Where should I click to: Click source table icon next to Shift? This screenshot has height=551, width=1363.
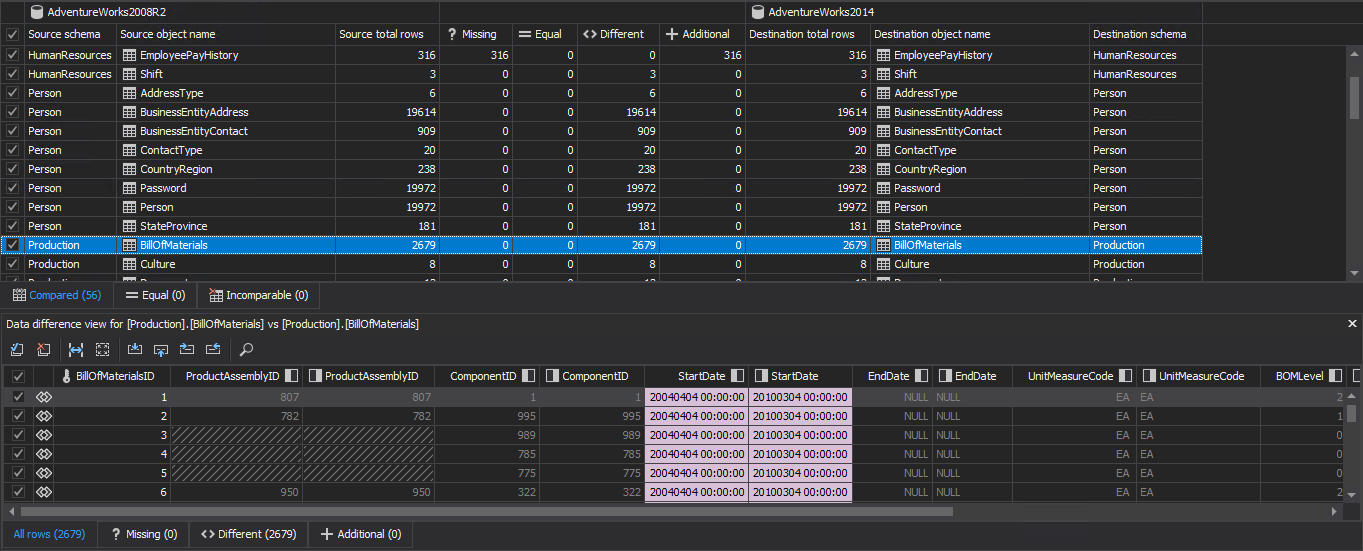tap(129, 74)
